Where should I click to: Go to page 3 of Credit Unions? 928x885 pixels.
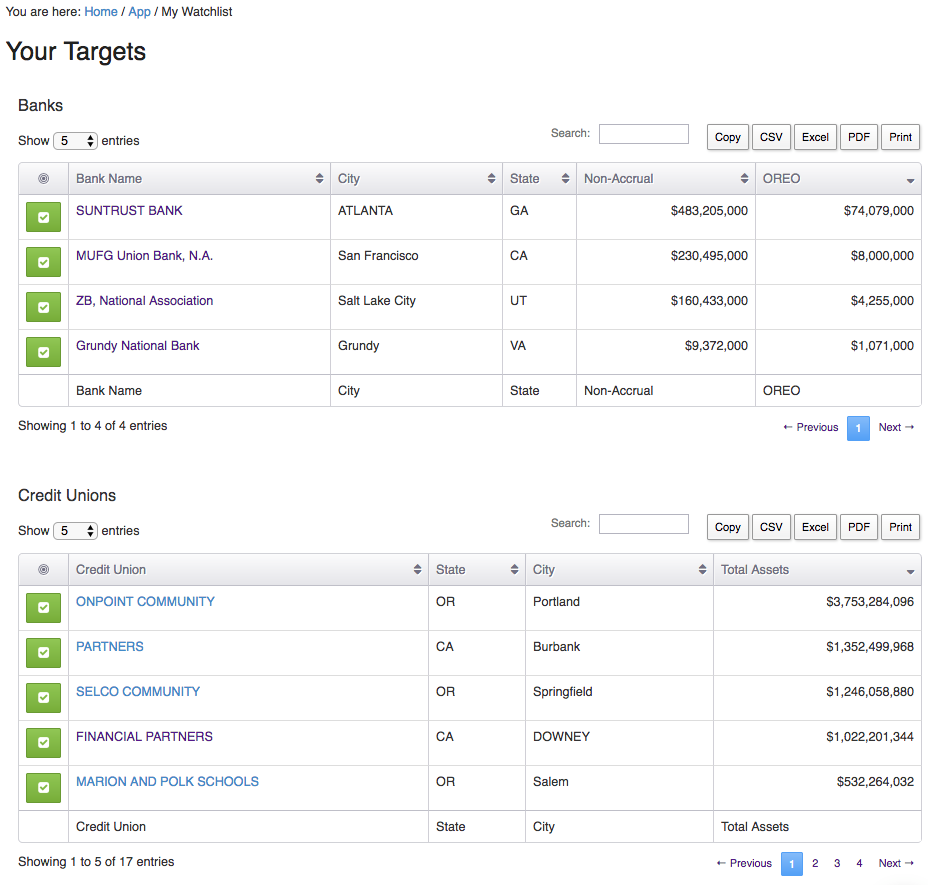point(837,864)
